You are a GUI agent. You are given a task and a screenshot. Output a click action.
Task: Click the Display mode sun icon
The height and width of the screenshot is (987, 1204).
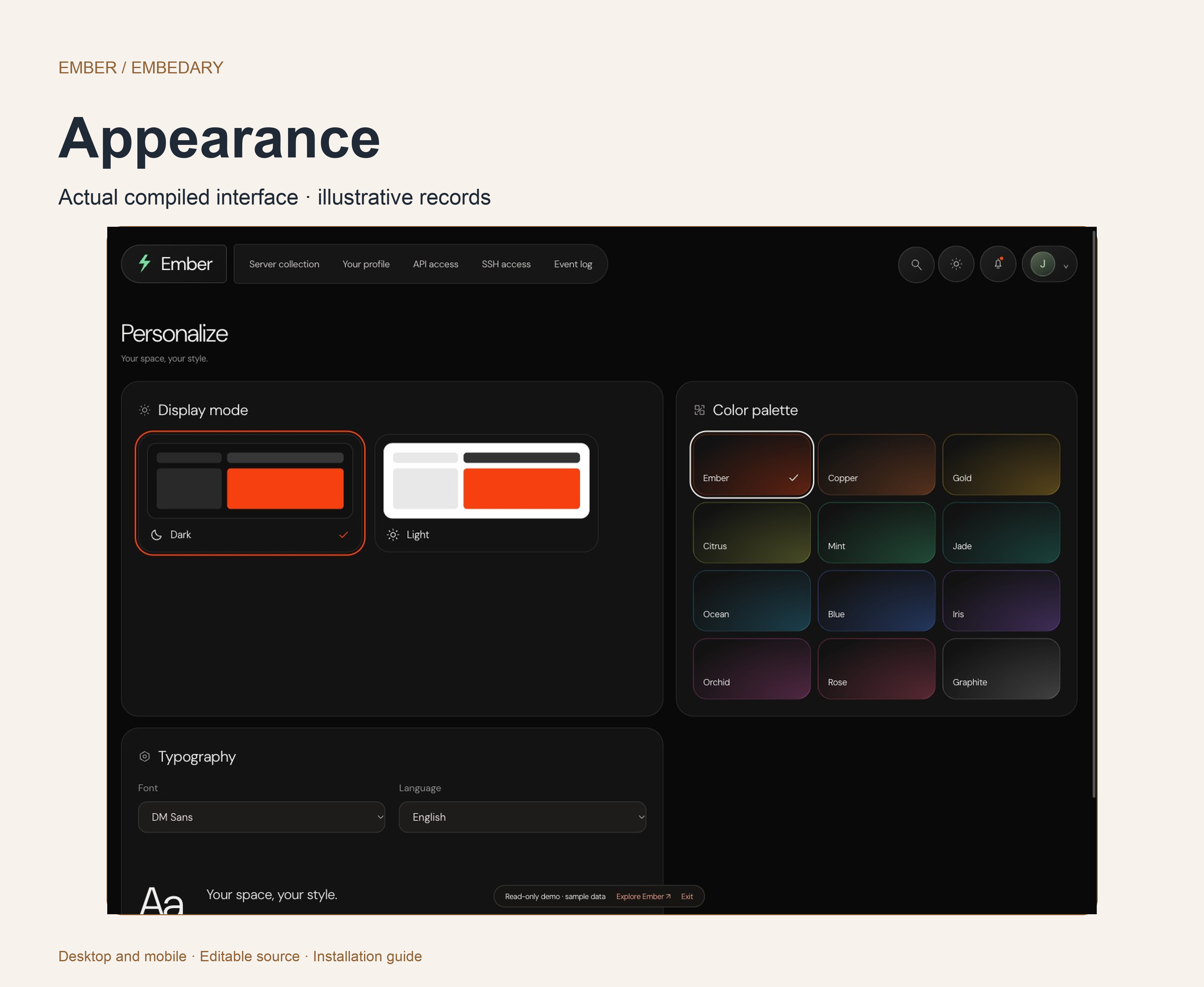(x=145, y=410)
